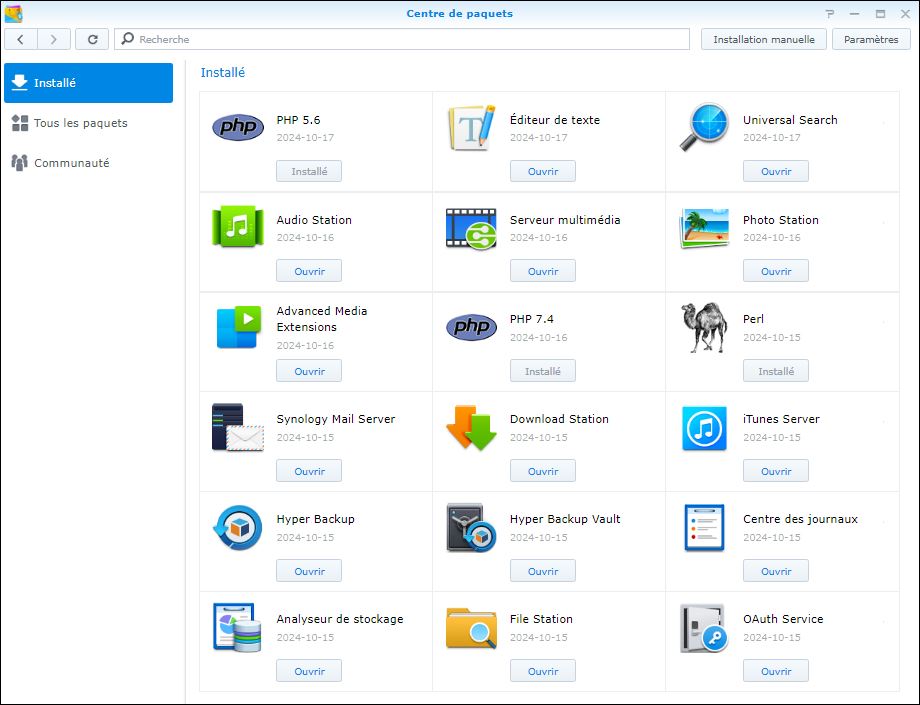Click the search magnifier icon in the Recherche field
The width and height of the screenshot is (920, 705).
[127, 39]
